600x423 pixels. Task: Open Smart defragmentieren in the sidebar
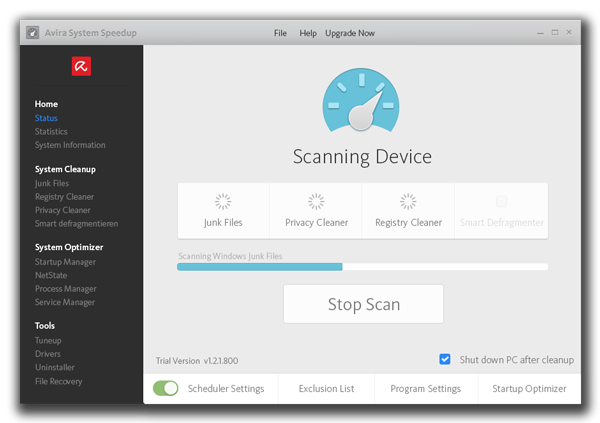pos(77,224)
